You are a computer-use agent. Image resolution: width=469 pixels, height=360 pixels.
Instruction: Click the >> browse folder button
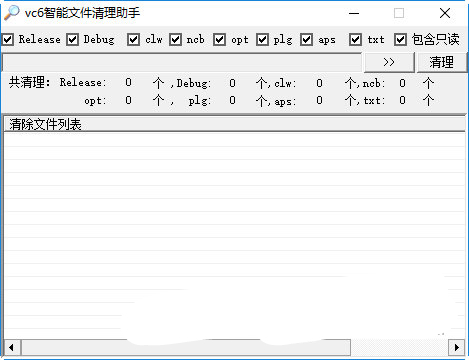pyautogui.click(x=389, y=62)
